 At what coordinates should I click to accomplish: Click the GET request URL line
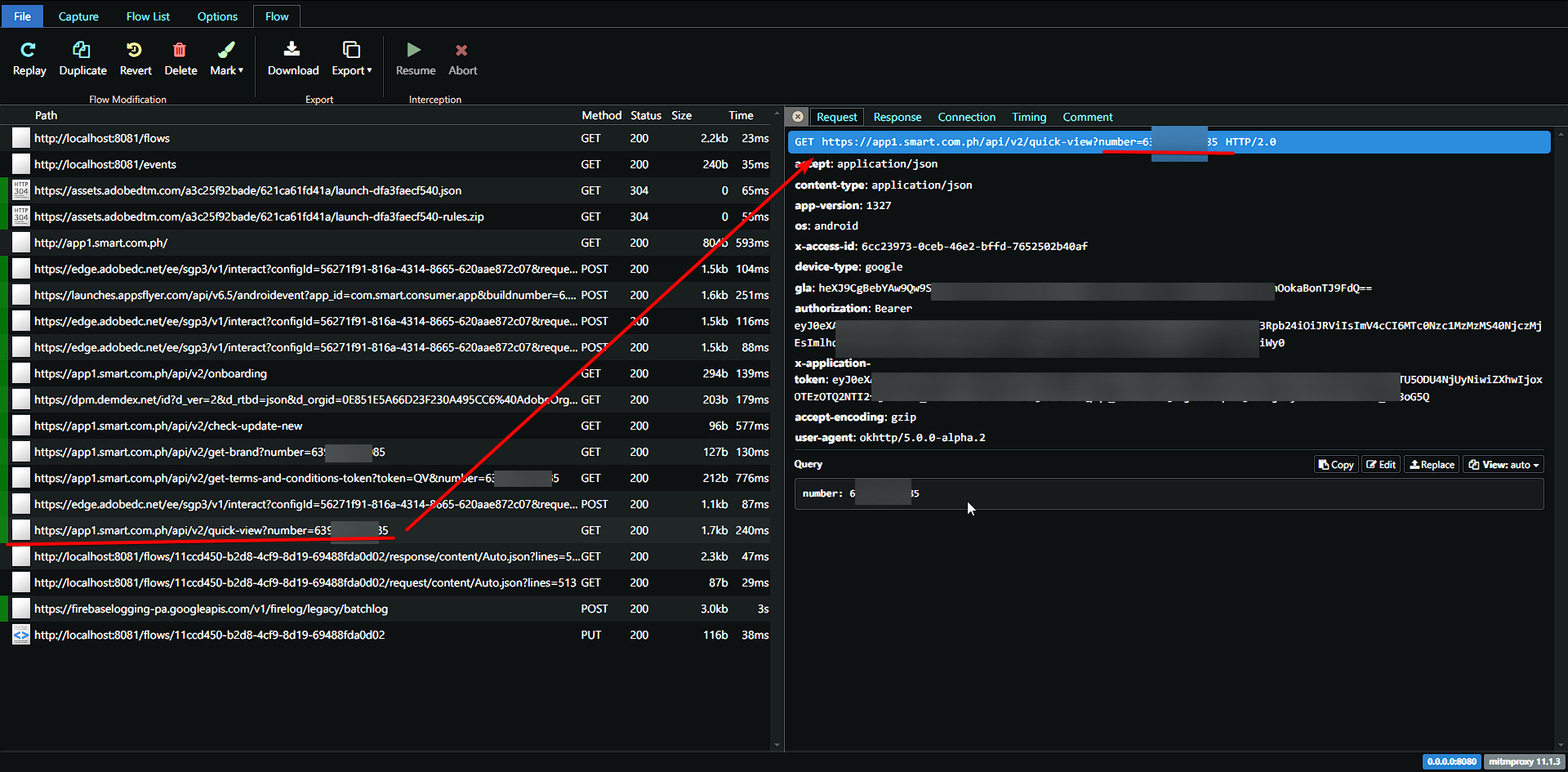tap(1169, 142)
